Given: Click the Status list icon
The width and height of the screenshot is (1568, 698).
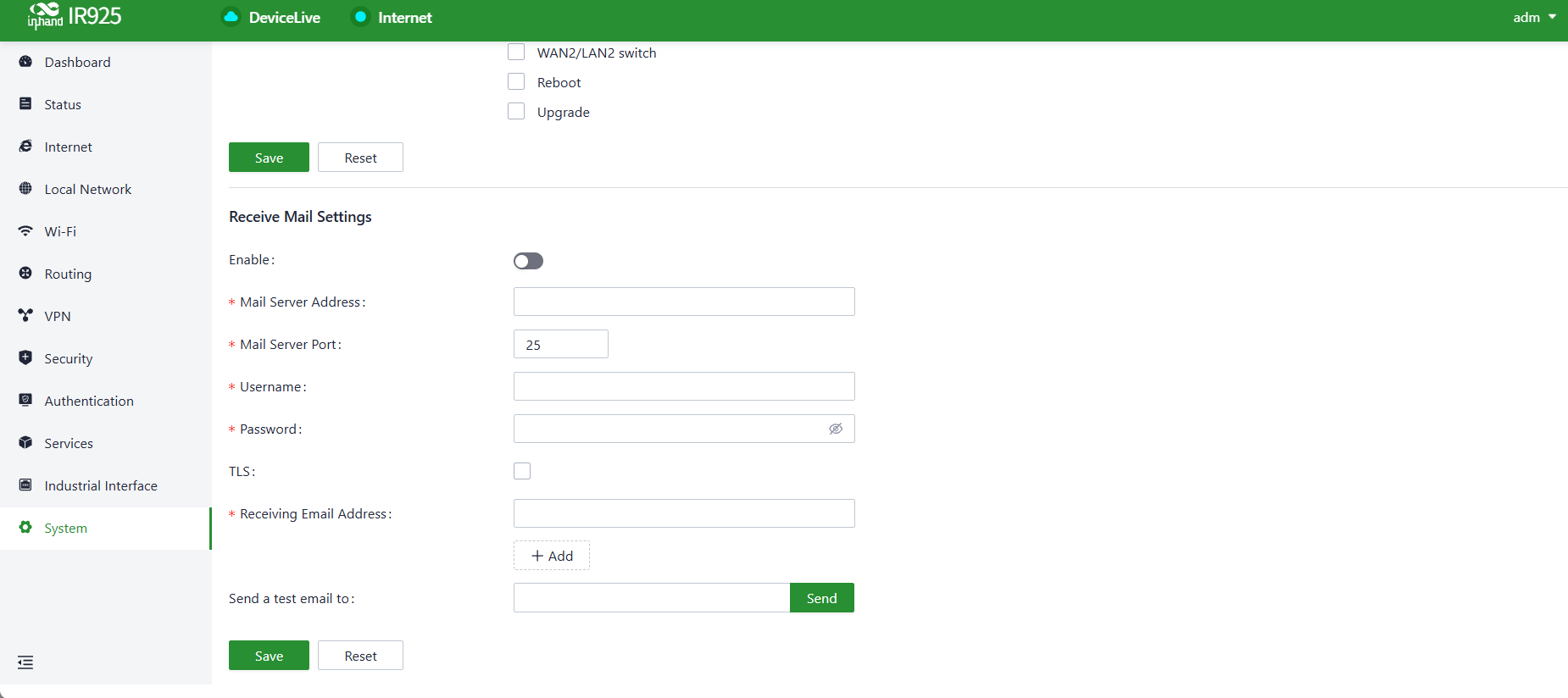Looking at the screenshot, I should (25, 104).
